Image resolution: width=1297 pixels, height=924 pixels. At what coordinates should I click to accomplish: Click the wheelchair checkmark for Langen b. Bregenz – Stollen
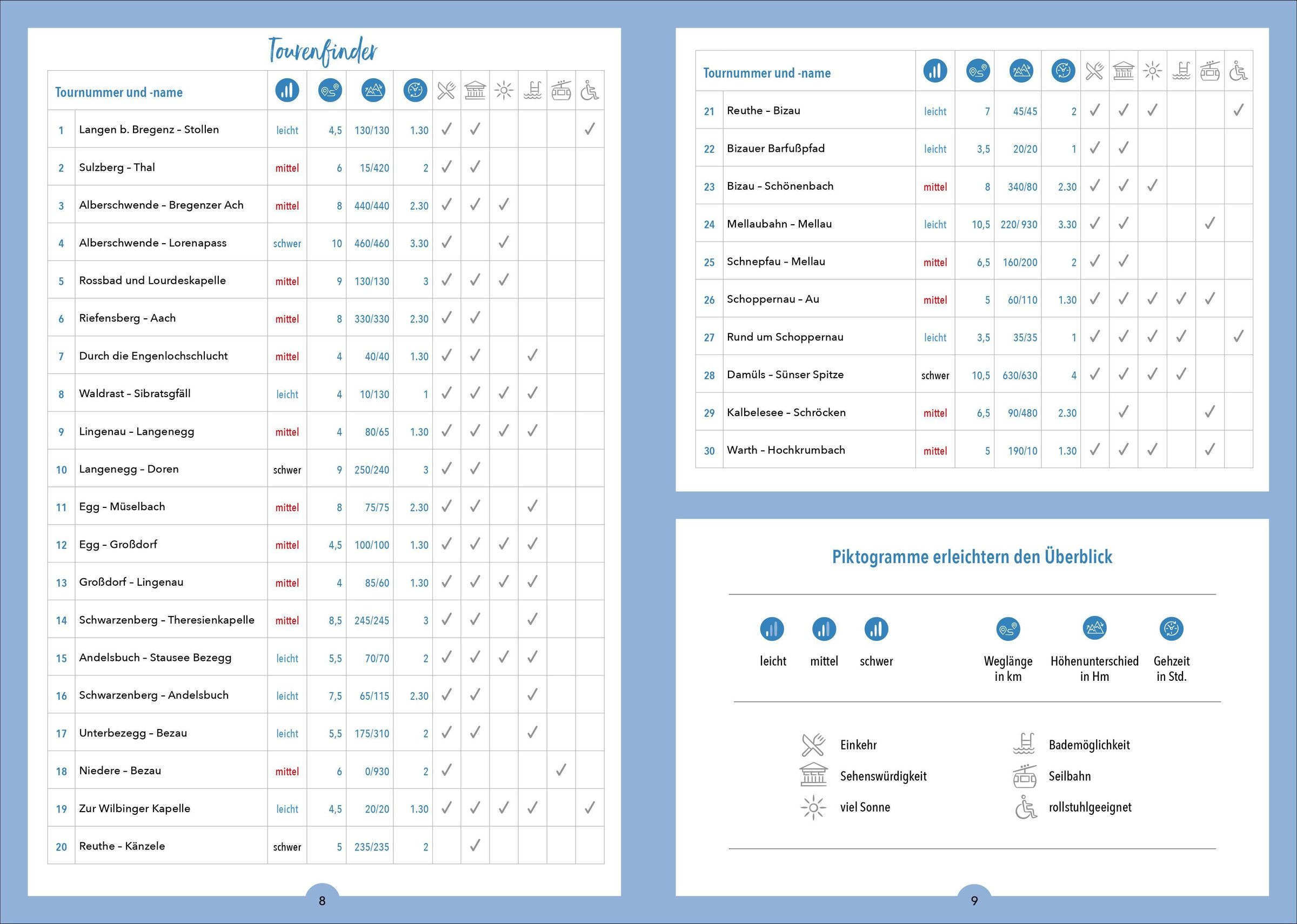590,129
